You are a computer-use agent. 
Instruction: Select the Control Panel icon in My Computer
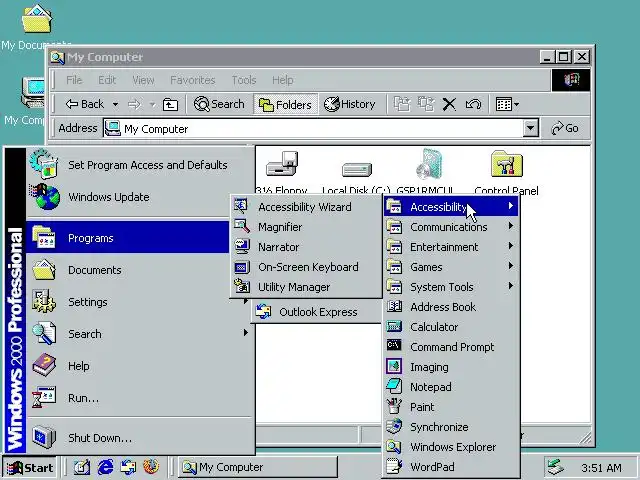506,164
